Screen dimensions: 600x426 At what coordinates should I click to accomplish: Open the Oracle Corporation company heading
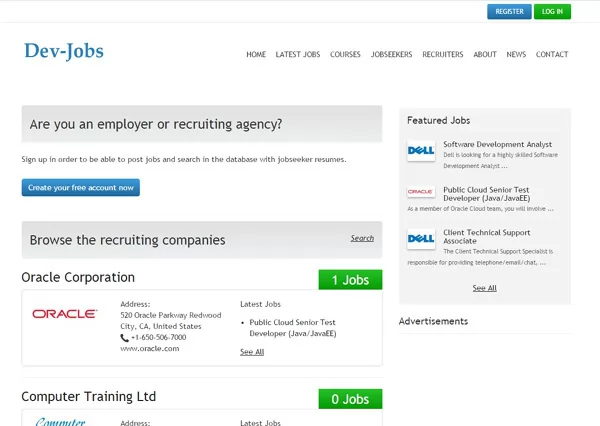pos(78,277)
